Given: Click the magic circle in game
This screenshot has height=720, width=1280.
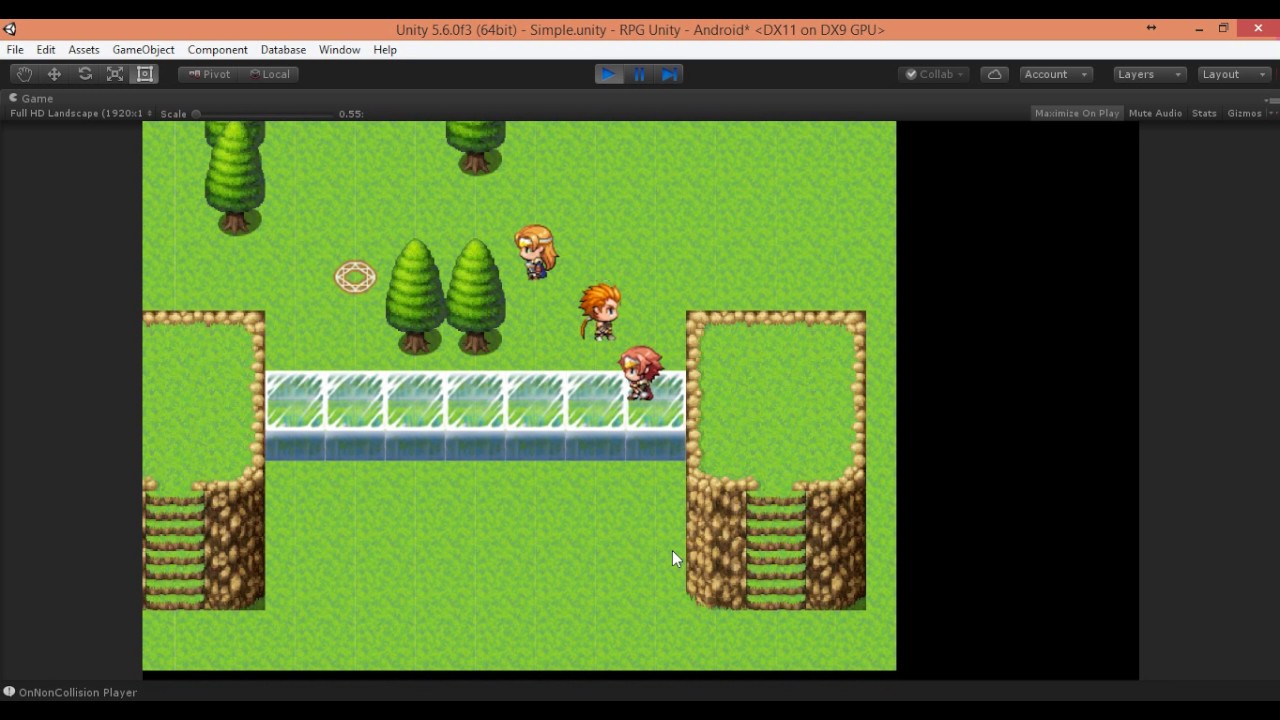Looking at the screenshot, I should click(355, 277).
